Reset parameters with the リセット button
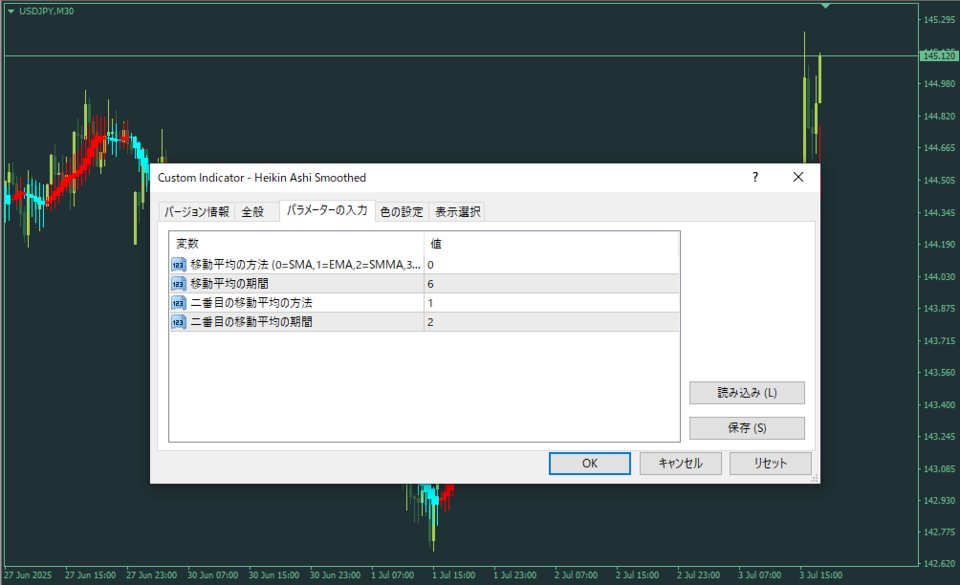The width and height of the screenshot is (960, 585). [x=771, y=463]
